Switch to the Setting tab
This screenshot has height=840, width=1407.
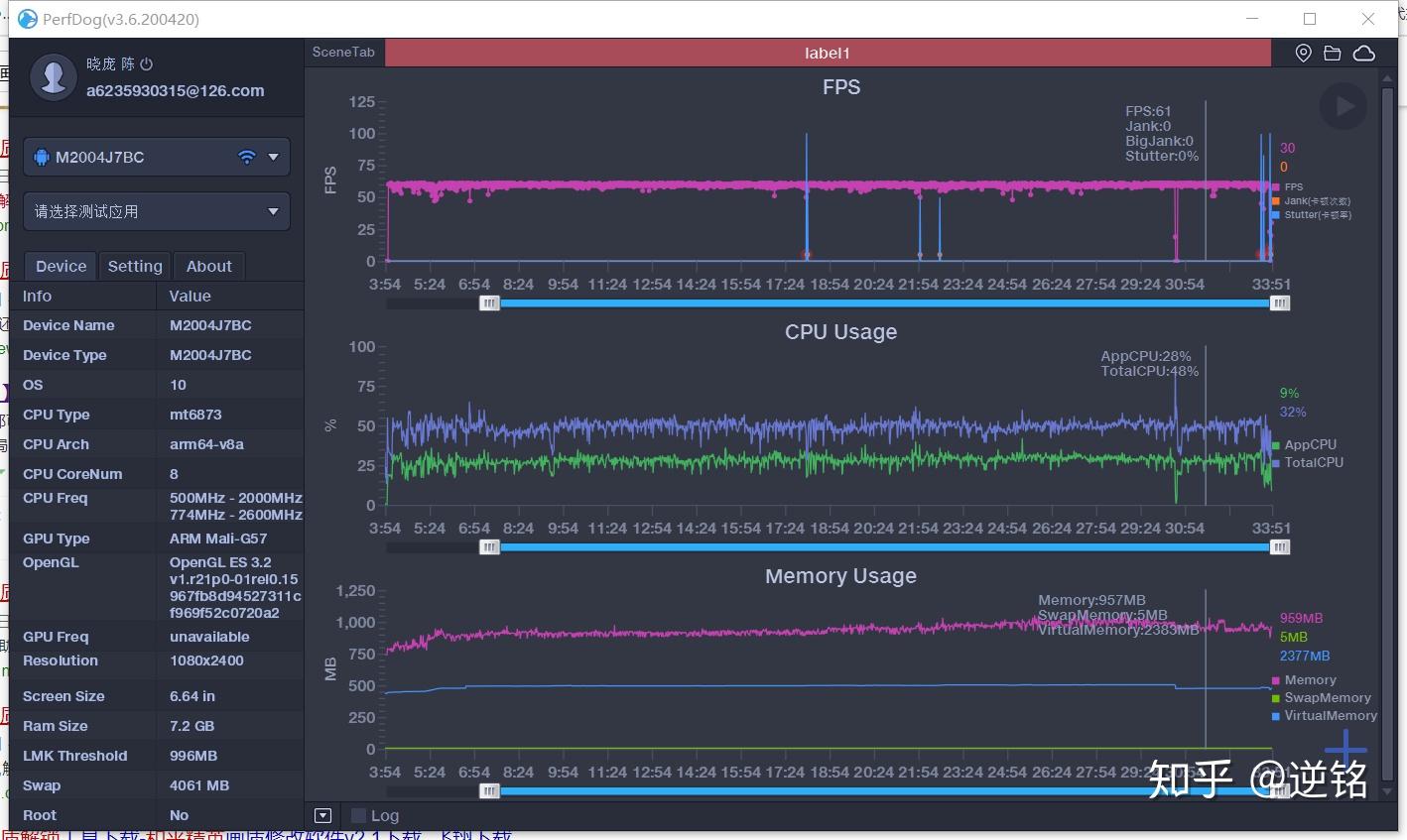tap(135, 266)
